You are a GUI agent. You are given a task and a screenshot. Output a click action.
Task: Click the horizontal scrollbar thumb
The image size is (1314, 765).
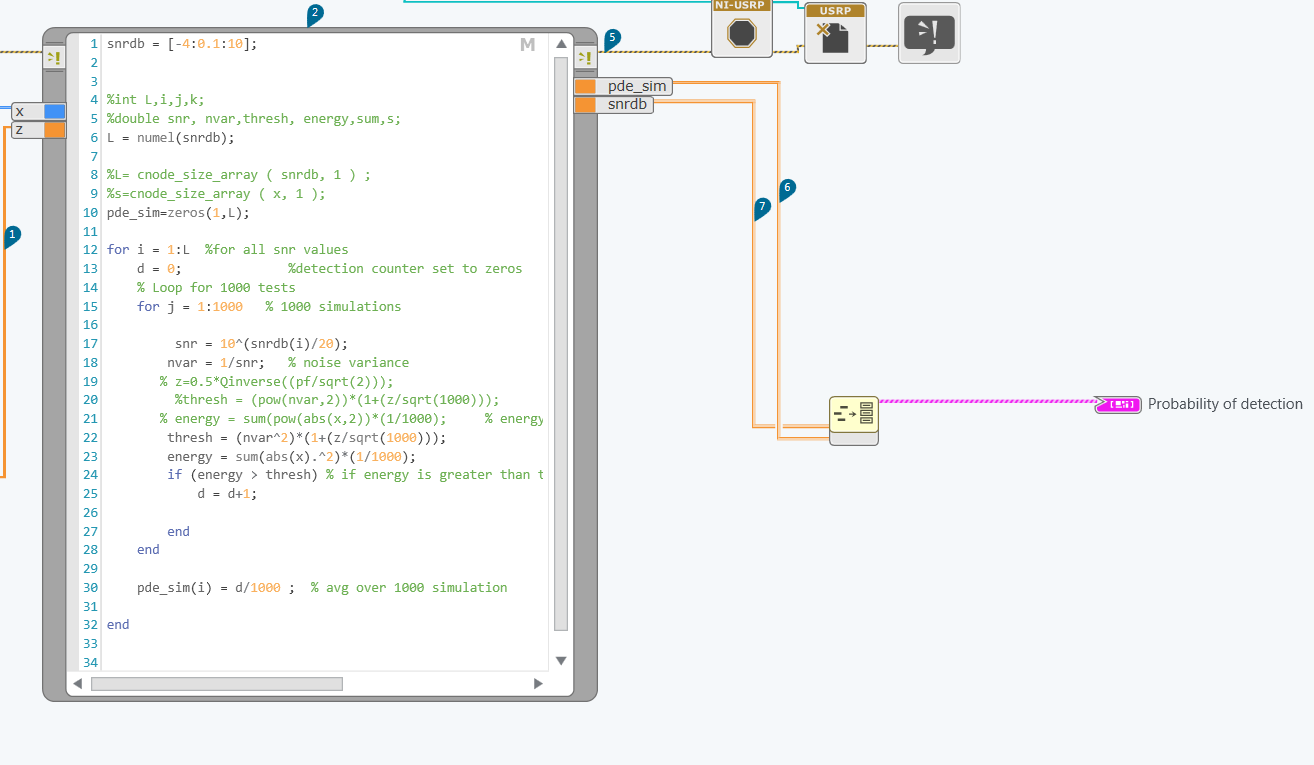coord(217,684)
